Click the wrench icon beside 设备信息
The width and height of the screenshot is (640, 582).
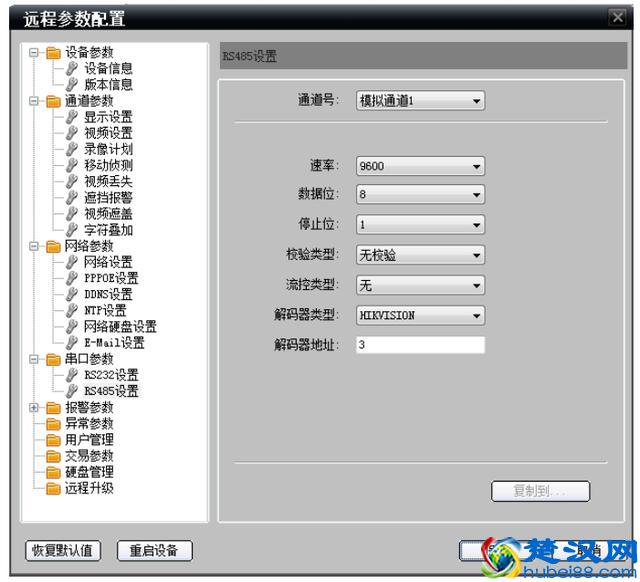[72, 68]
